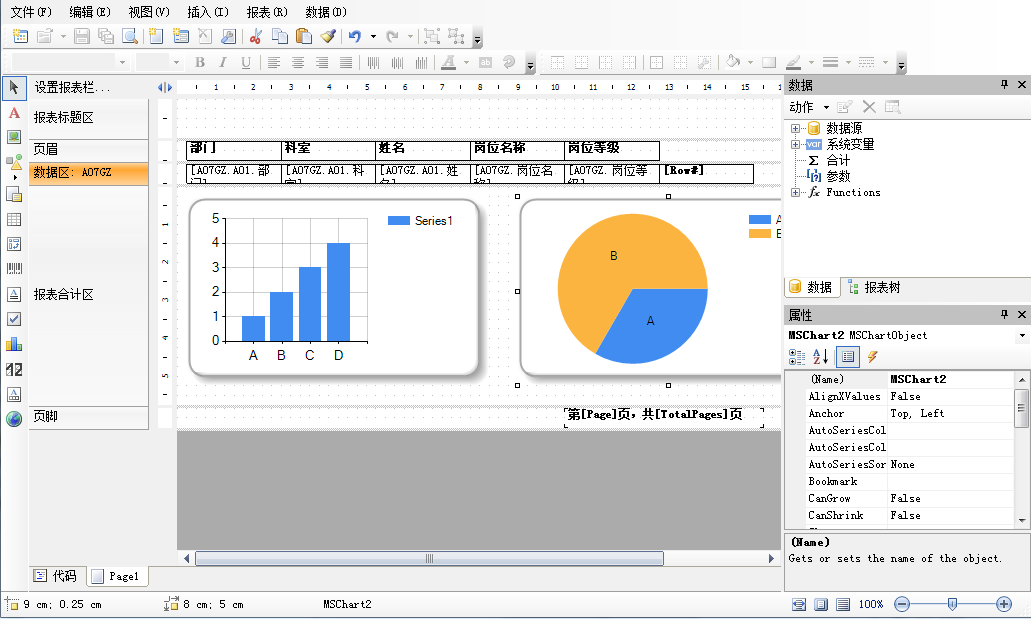1031x619 pixels.
Task: Expand the Functions tree node
Action: click(795, 192)
